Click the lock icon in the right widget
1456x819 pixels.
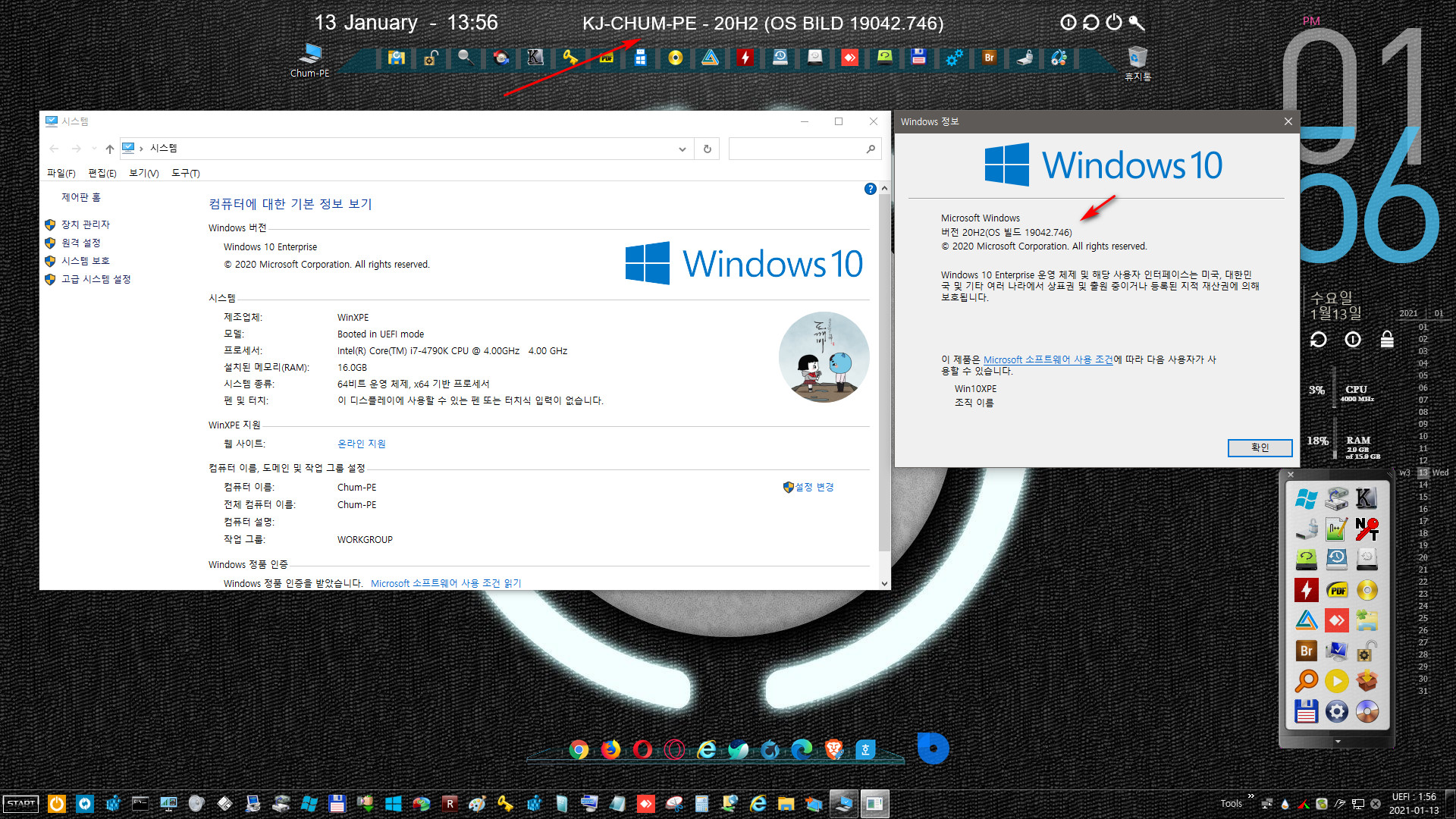click(x=1387, y=339)
